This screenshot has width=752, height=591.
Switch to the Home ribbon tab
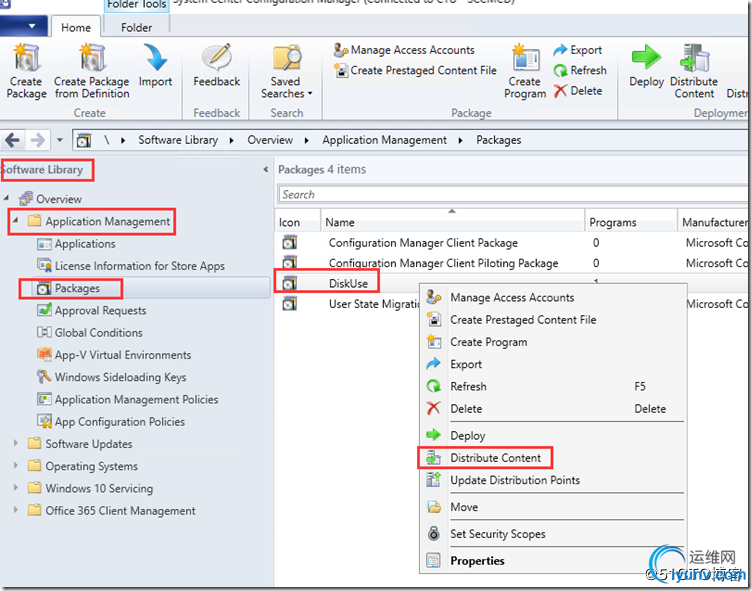point(76,27)
